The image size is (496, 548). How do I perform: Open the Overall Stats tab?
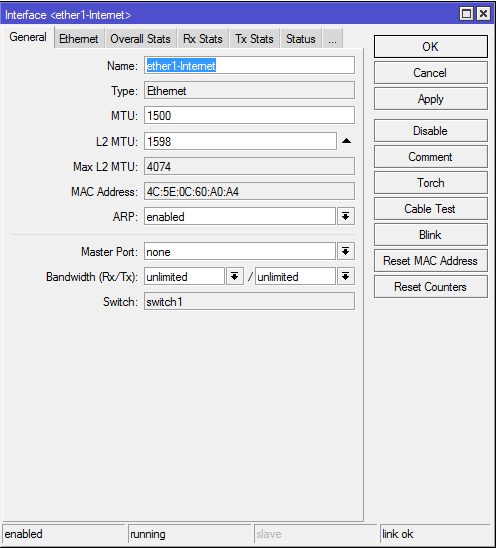coord(140,39)
